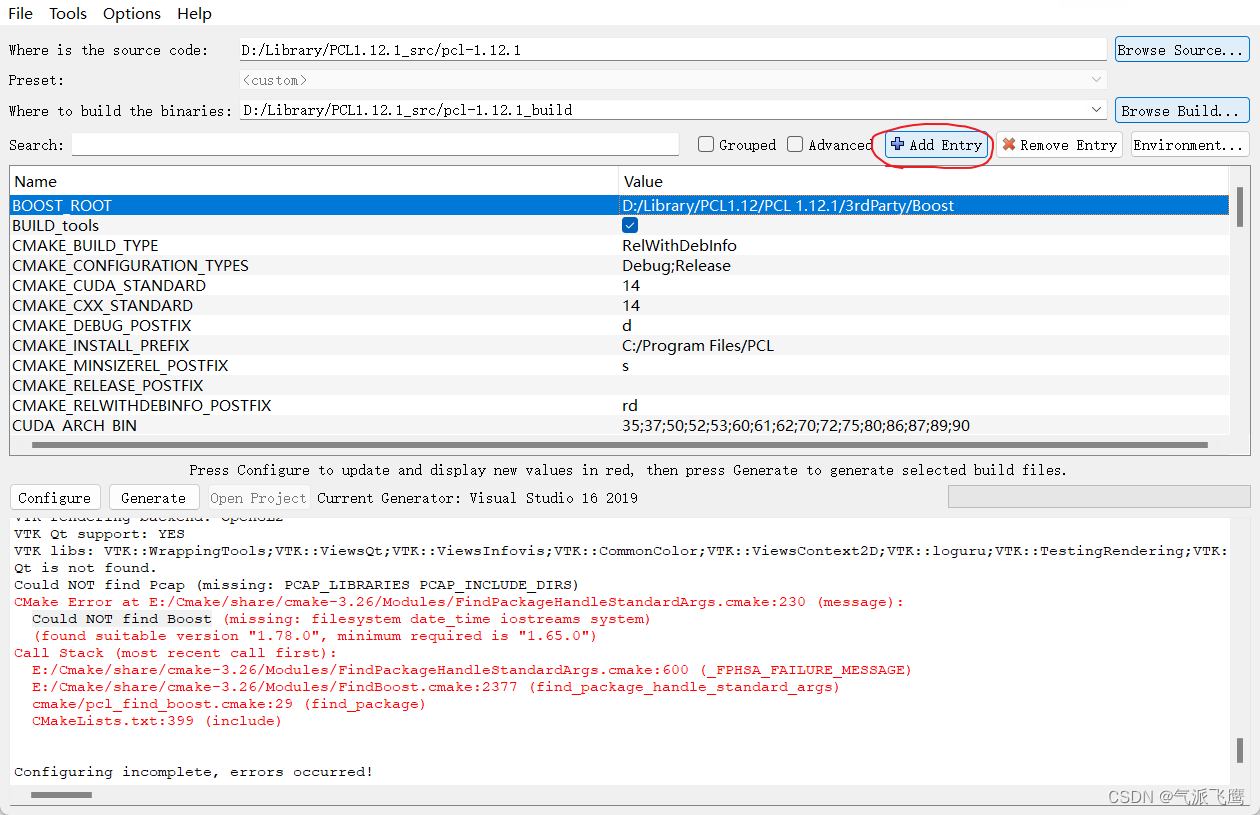Expand the build binaries path dropdown
The image size is (1260, 815).
[x=1095, y=110]
